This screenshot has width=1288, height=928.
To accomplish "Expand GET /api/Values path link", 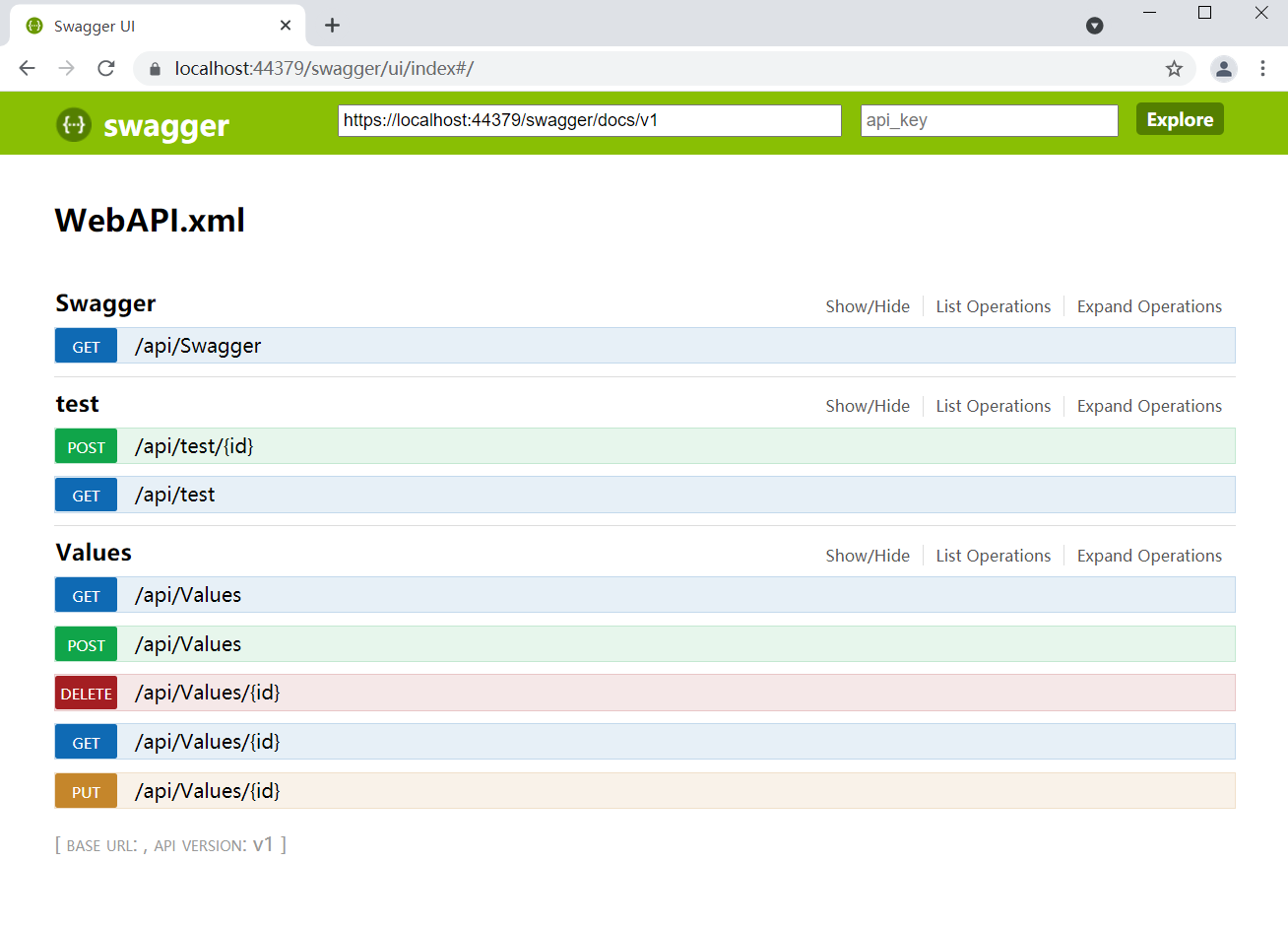I will (x=188, y=595).
